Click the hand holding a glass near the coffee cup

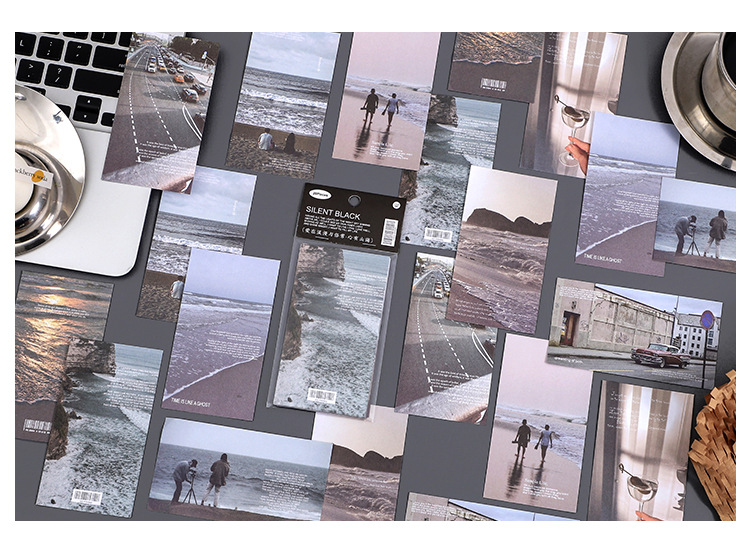(578, 154)
